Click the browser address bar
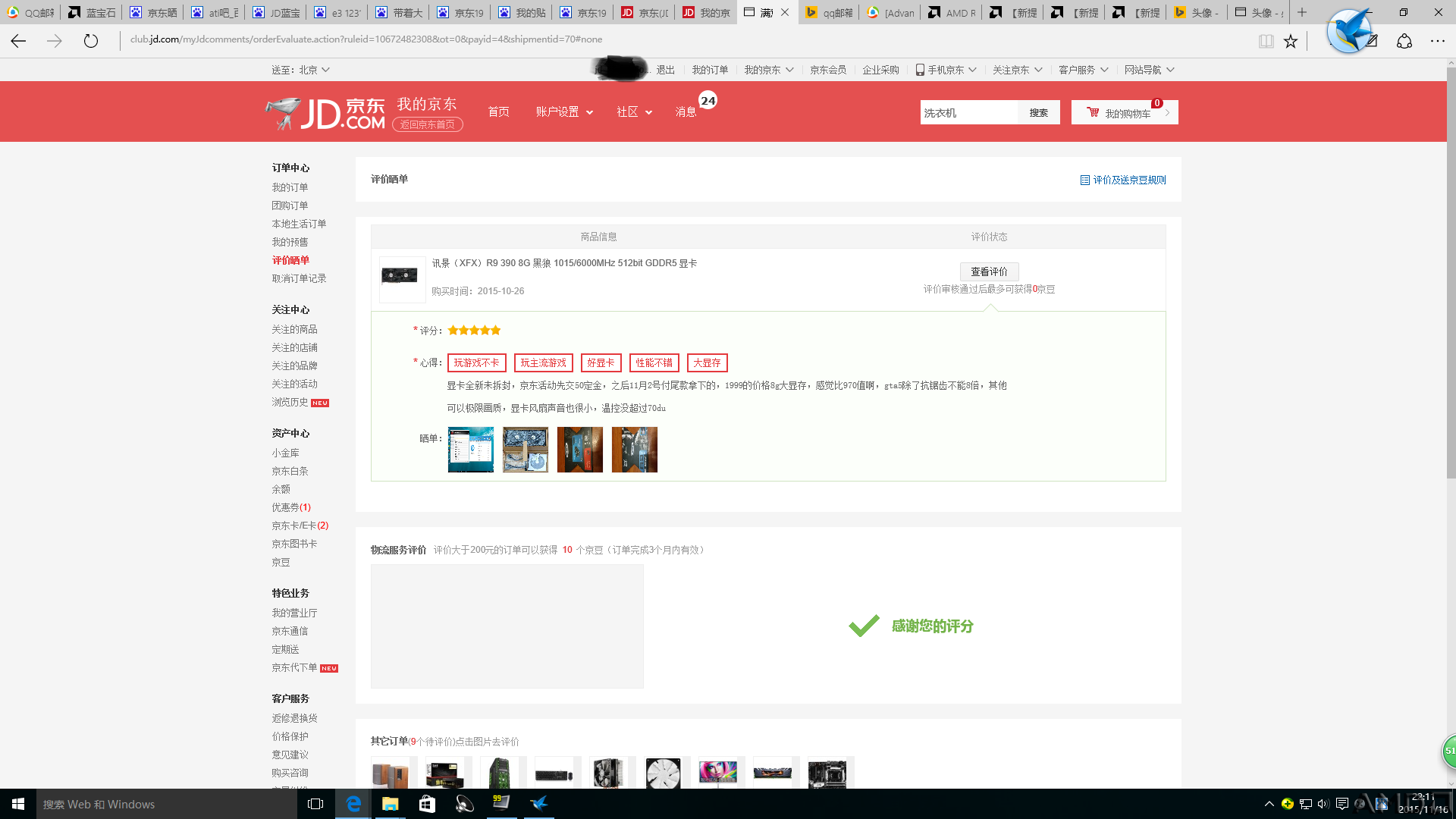 pyautogui.click(x=682, y=39)
